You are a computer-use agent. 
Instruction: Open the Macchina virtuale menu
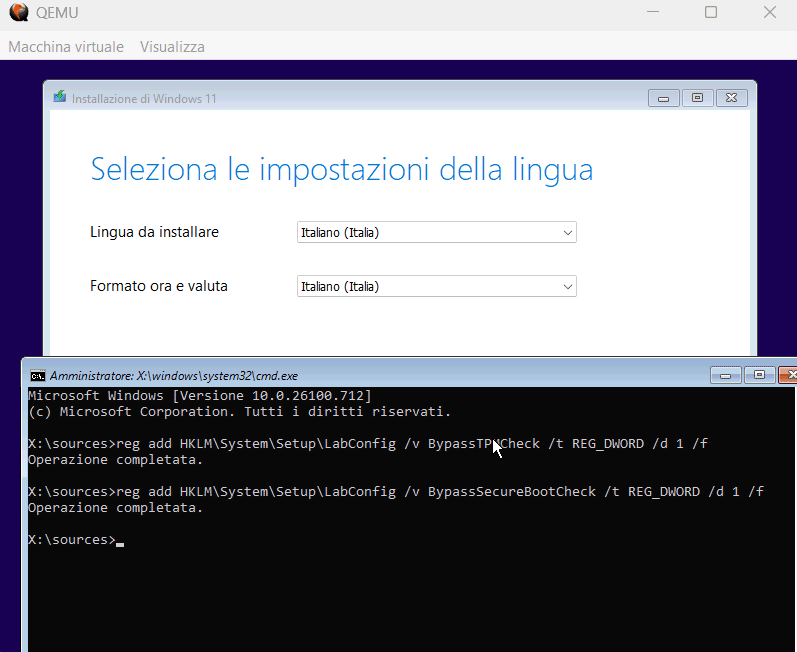coord(66,47)
